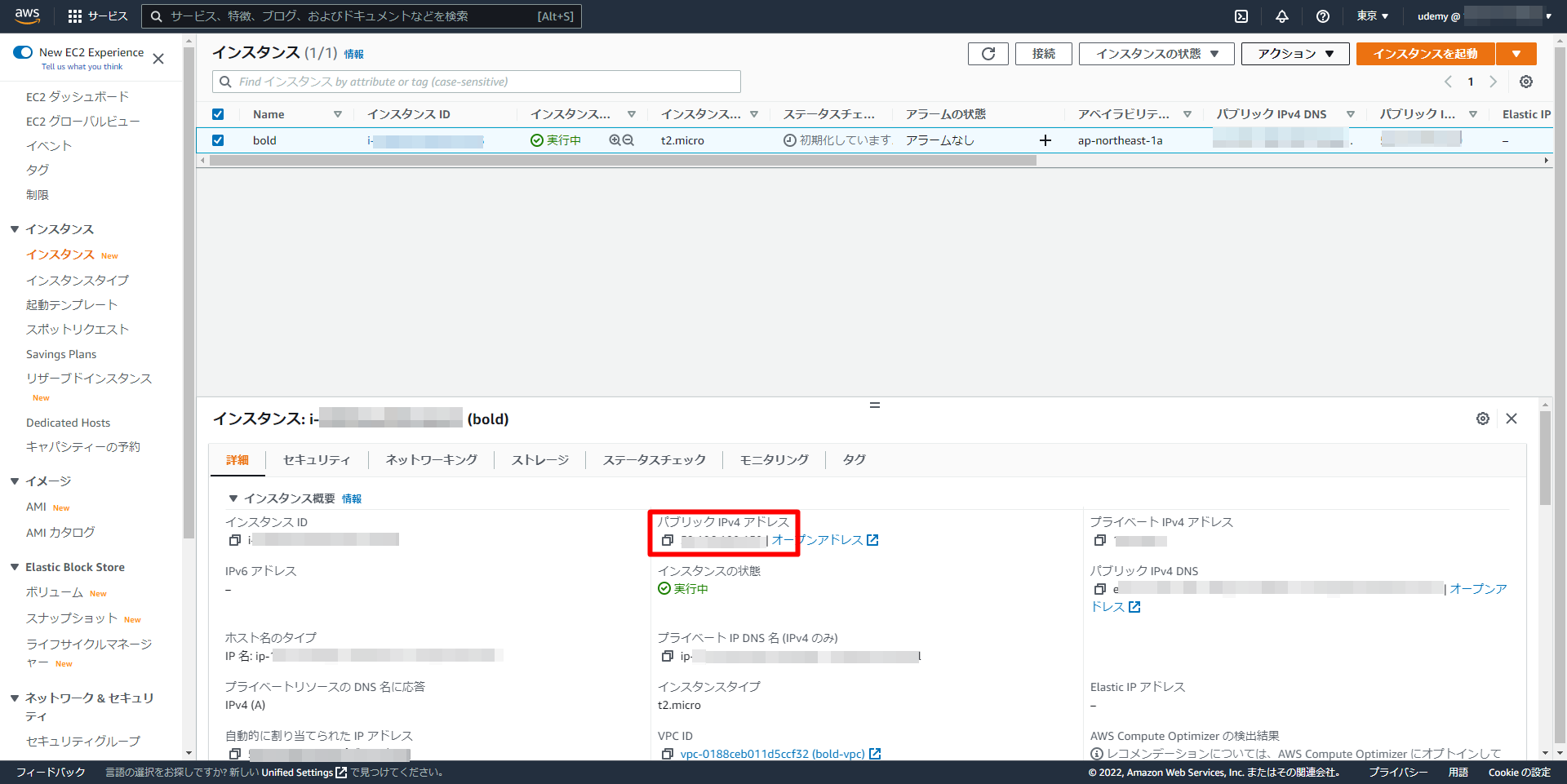Image resolution: width=1567 pixels, height=784 pixels.
Task: Copy the private IP DNS name
Action: tap(668, 656)
